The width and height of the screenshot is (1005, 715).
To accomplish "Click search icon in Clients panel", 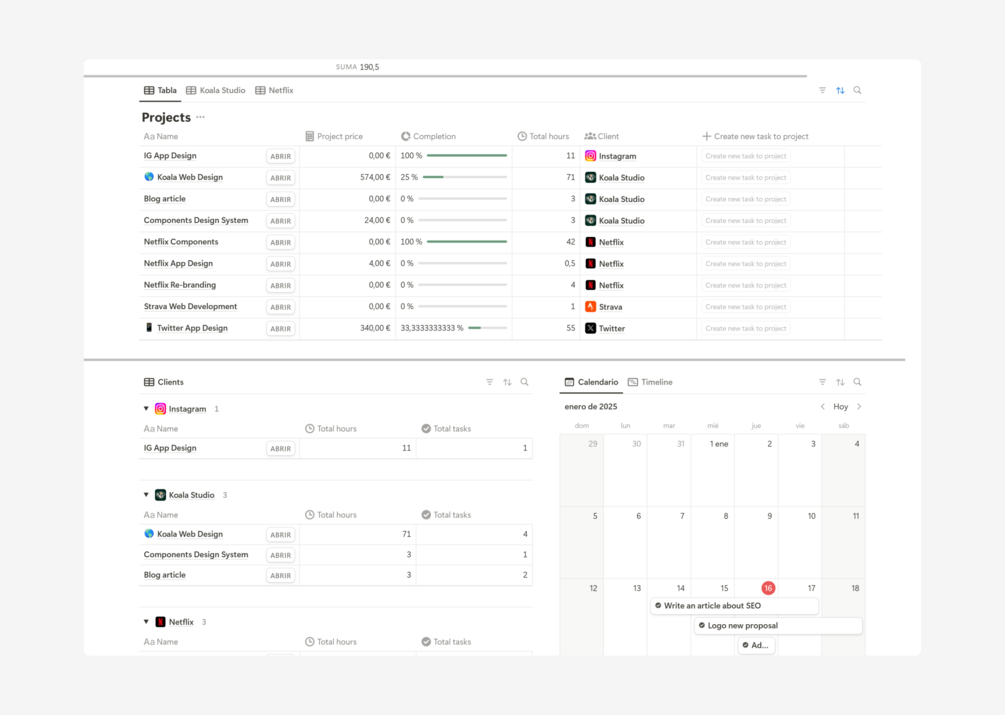I will click(524, 382).
